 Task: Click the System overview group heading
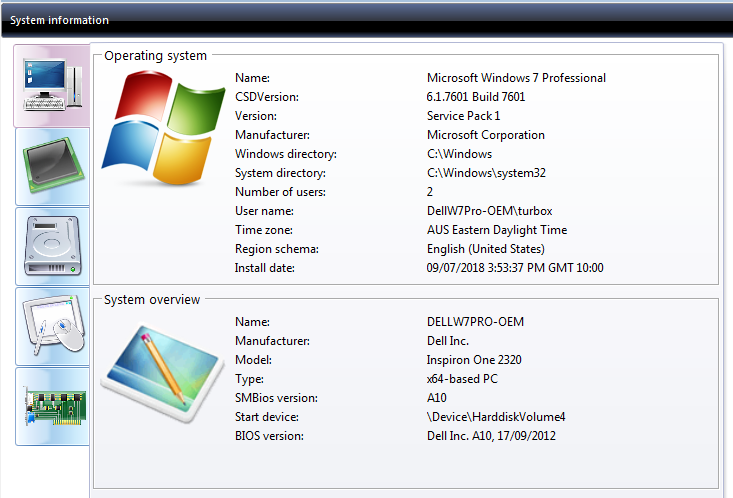(152, 299)
